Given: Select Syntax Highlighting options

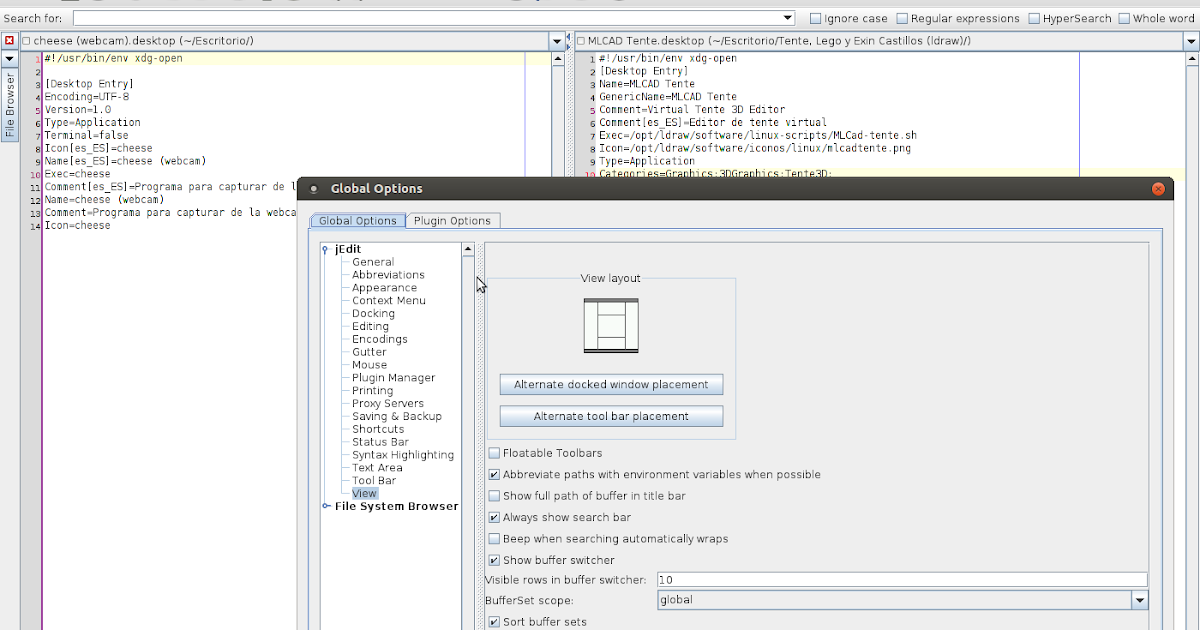Looking at the screenshot, I should click(403, 455).
